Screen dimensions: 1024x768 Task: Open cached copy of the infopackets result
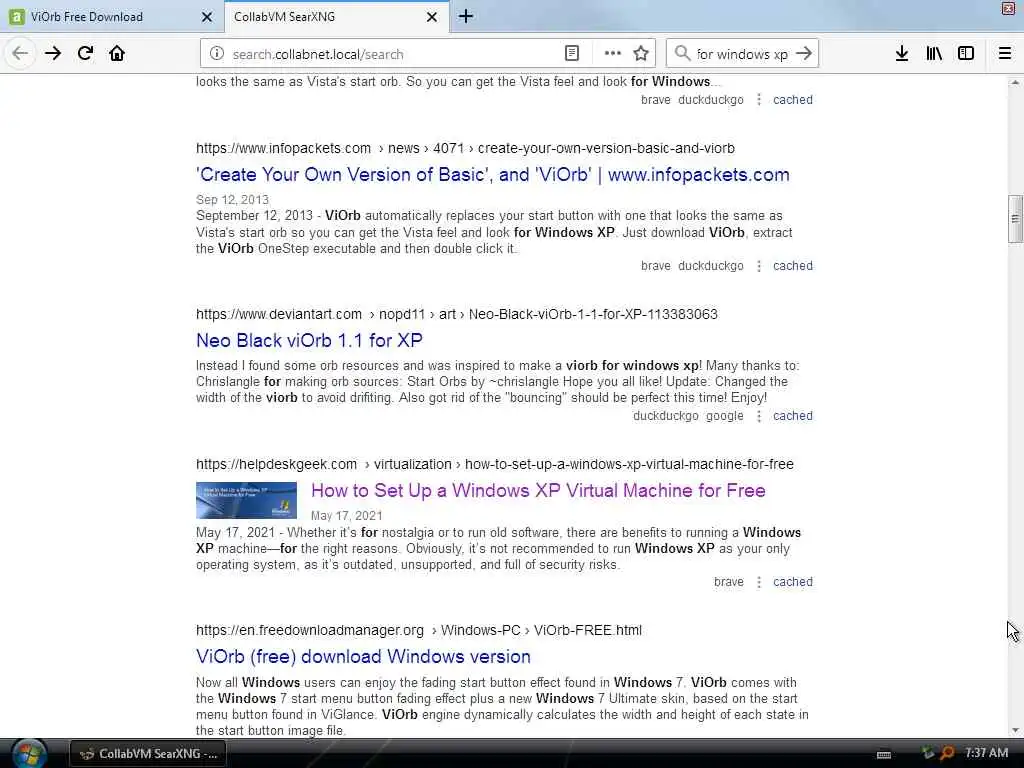coord(793,266)
